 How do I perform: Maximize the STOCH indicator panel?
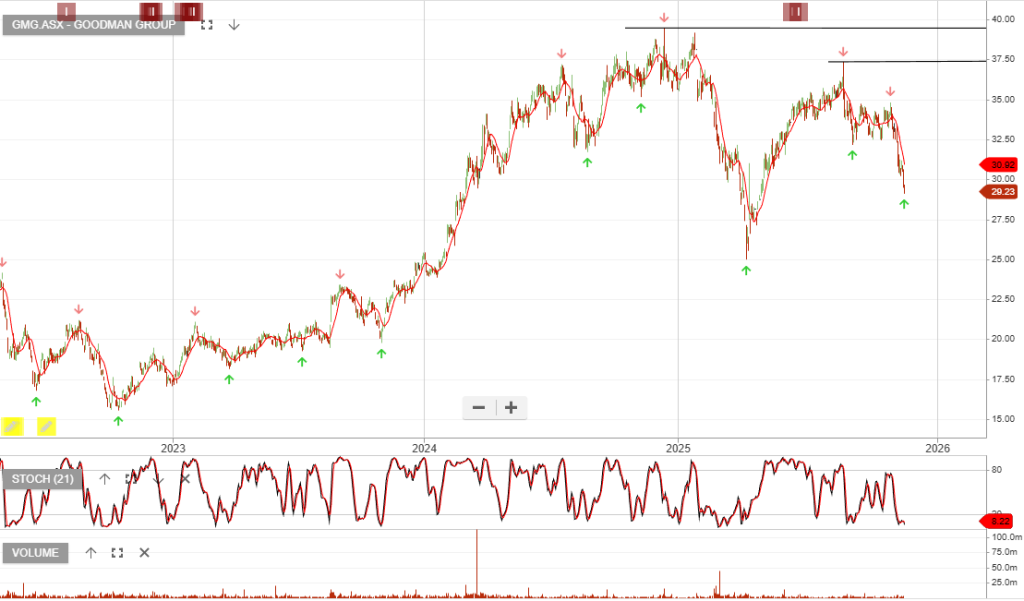pos(131,479)
